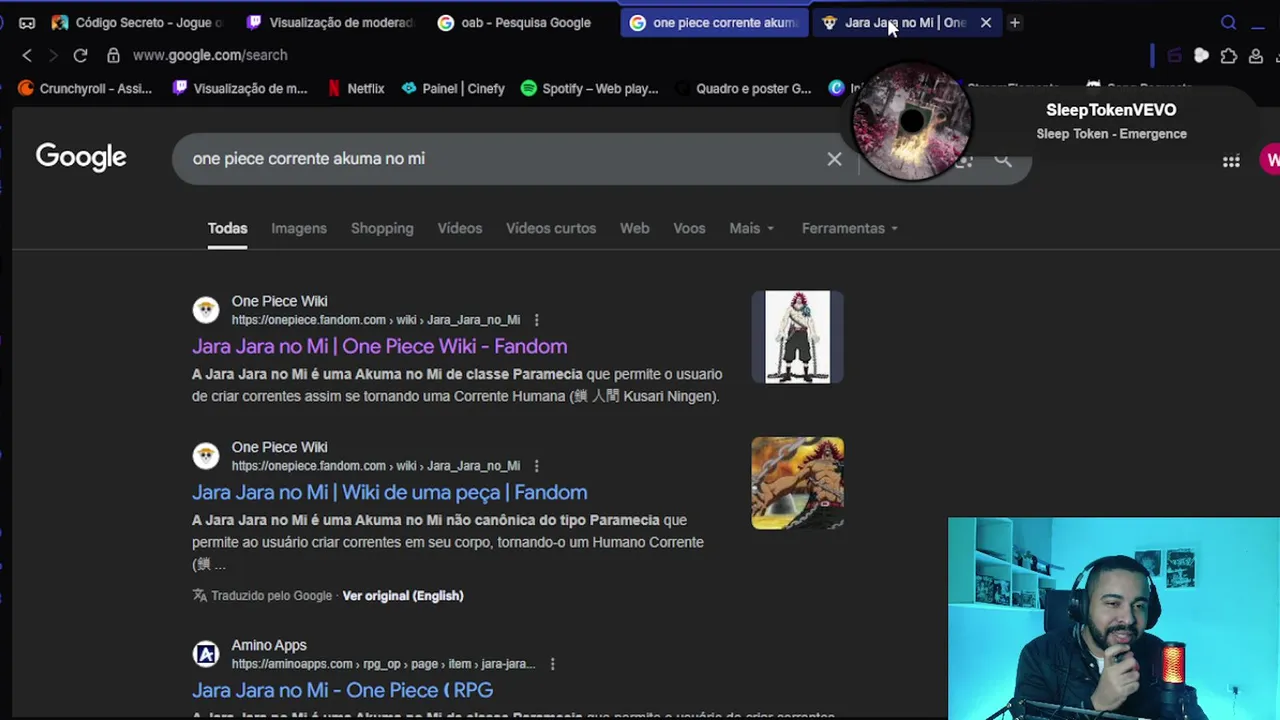This screenshot has width=1280, height=720.
Task: Open Crunchyroll bookmark
Action: (x=84, y=88)
